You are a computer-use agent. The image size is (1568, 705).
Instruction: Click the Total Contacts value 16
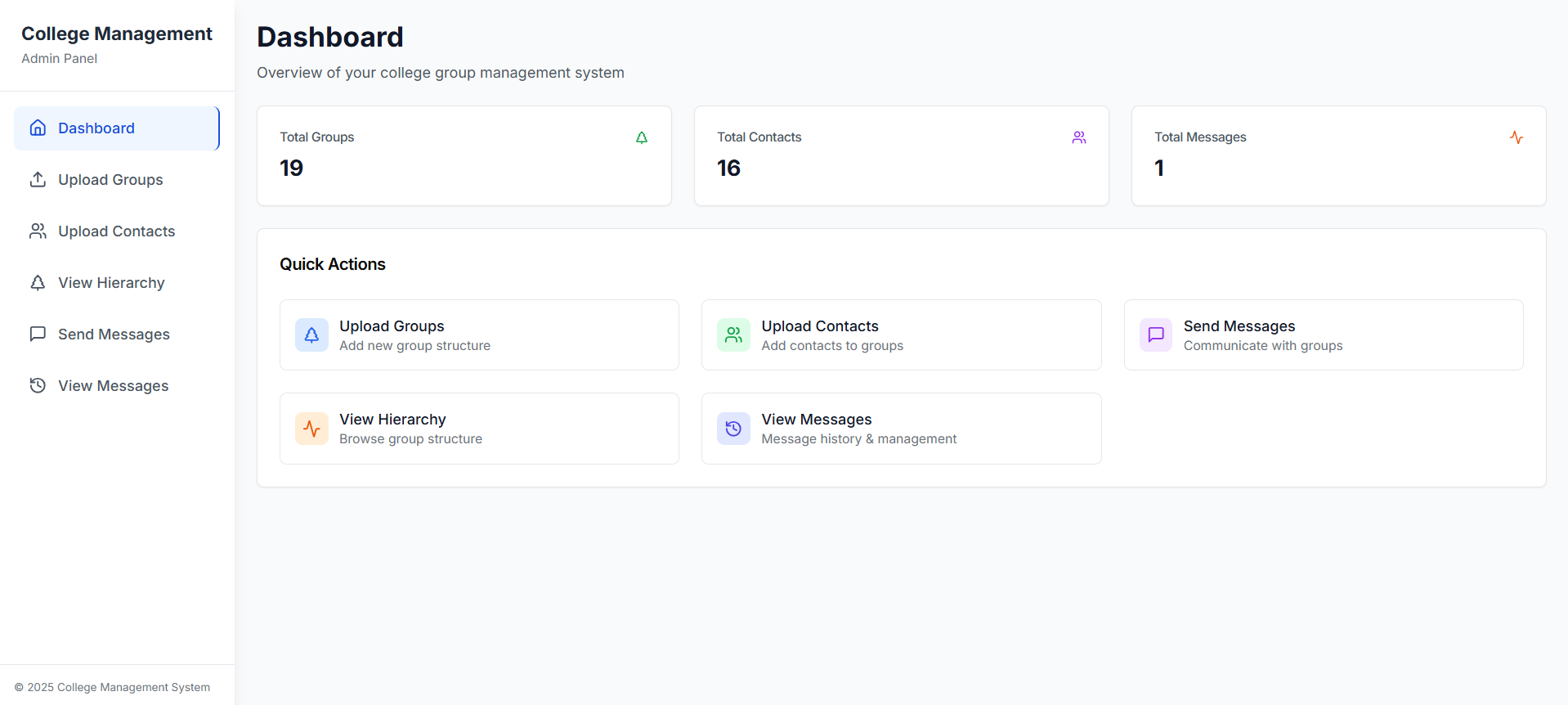729,168
